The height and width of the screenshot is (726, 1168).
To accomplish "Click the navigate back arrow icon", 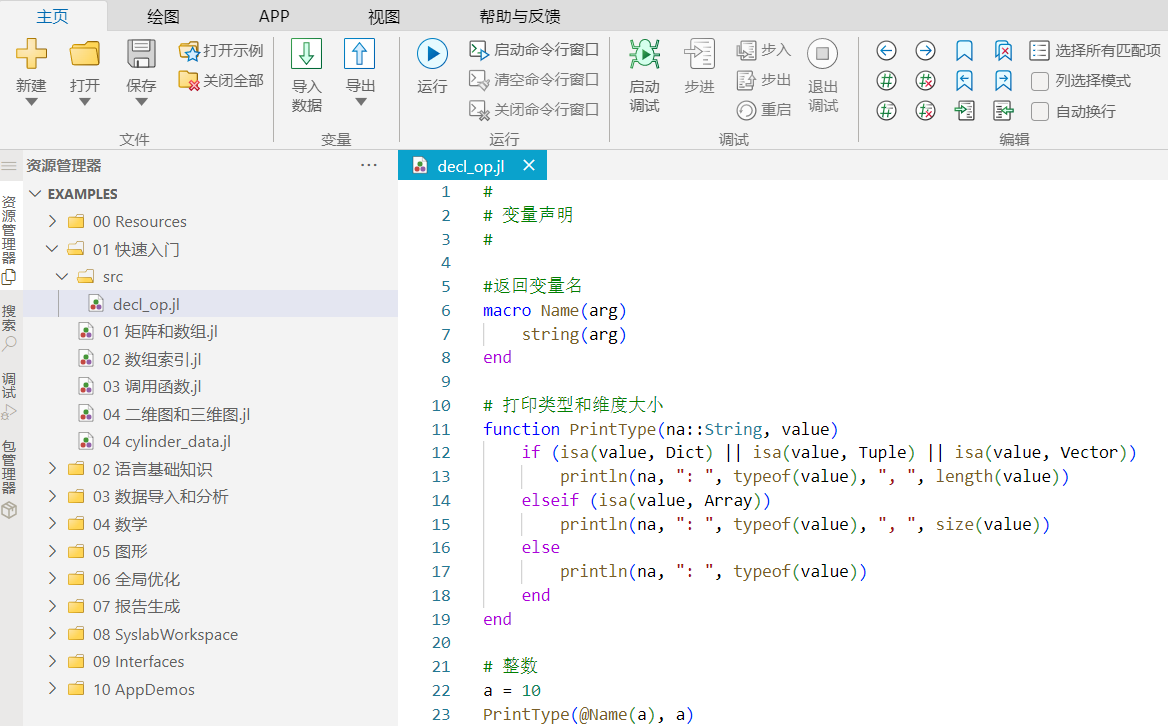I will 886,51.
